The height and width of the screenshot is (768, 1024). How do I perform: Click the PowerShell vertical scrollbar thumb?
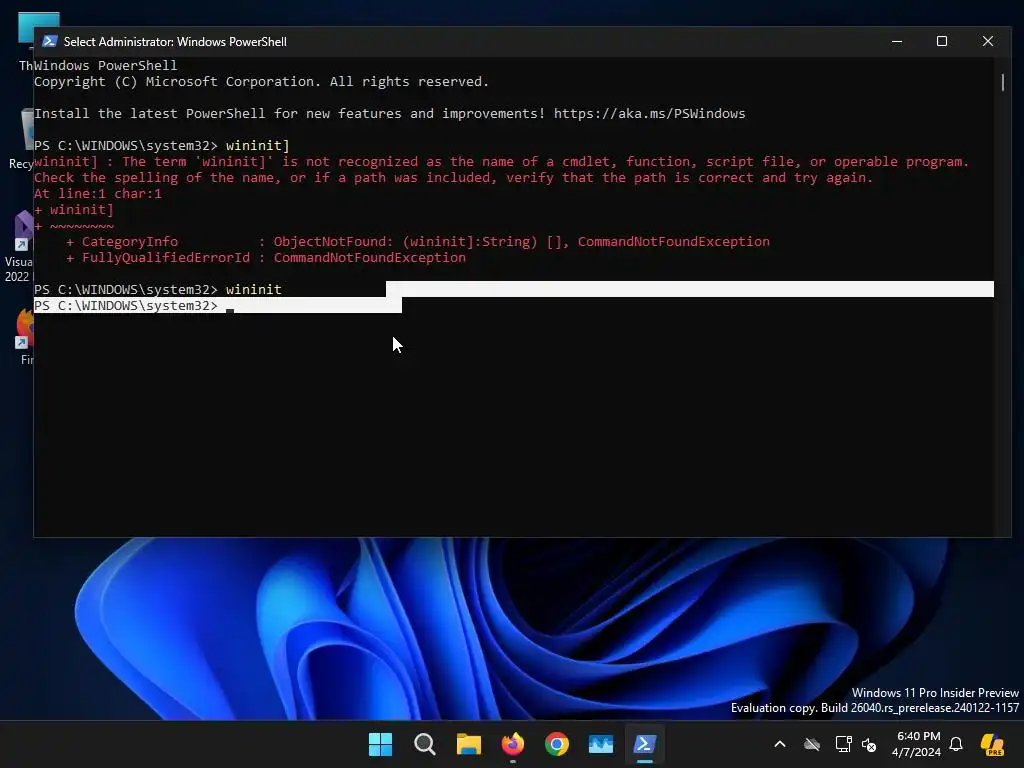(x=1003, y=82)
